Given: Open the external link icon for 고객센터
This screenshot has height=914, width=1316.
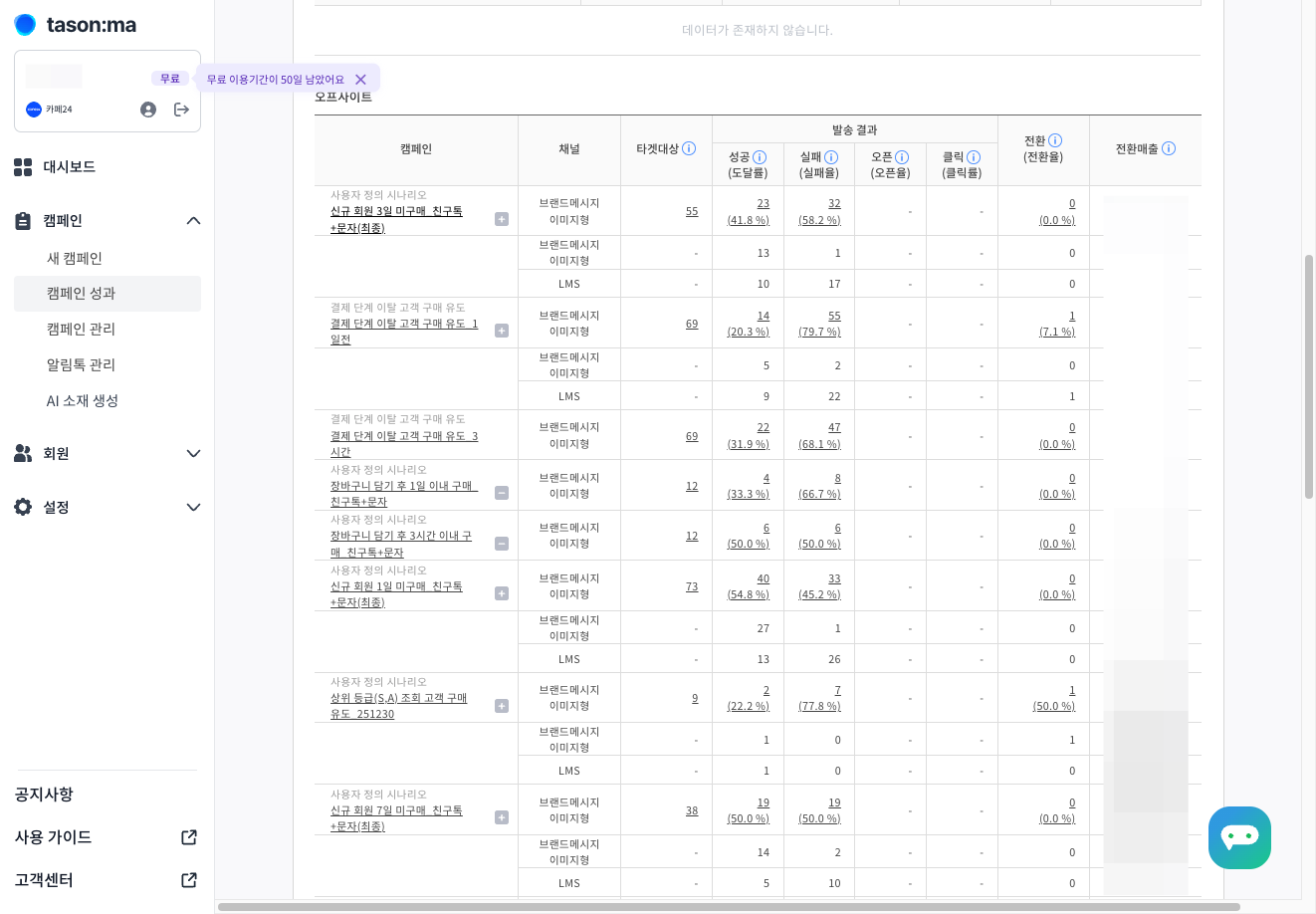Looking at the screenshot, I should 189,880.
